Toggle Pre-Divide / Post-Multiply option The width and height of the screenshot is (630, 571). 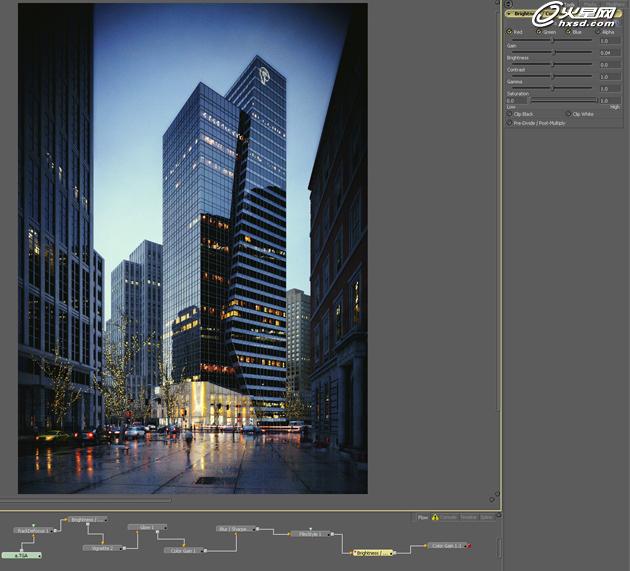(x=510, y=123)
